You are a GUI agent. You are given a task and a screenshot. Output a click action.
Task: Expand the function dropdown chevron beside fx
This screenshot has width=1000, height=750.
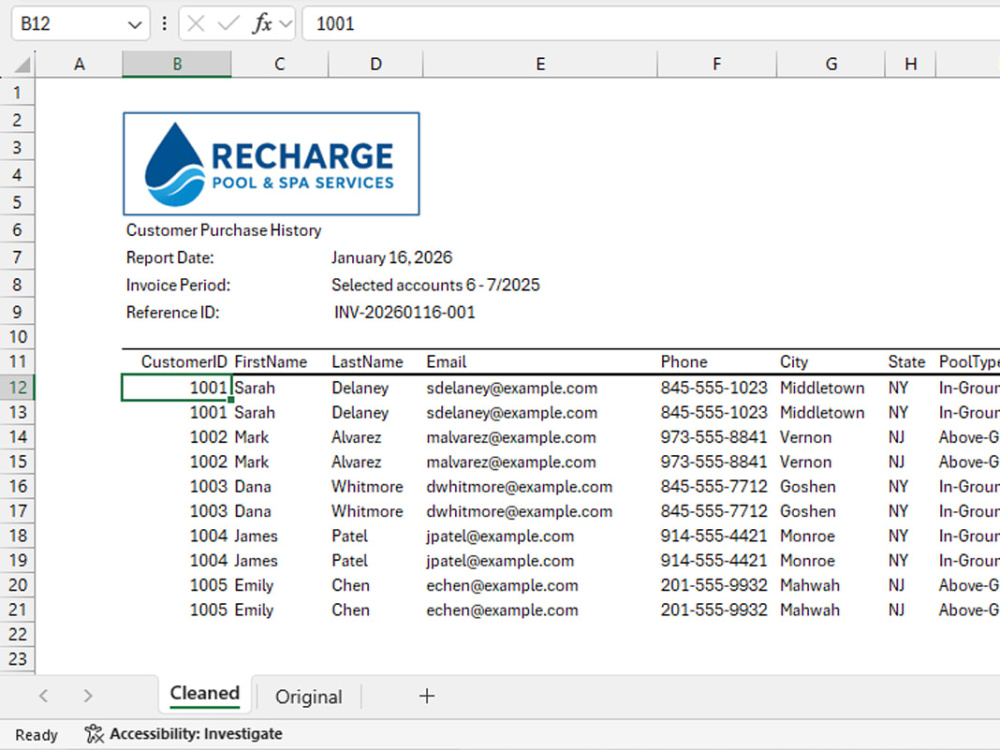[x=286, y=24]
